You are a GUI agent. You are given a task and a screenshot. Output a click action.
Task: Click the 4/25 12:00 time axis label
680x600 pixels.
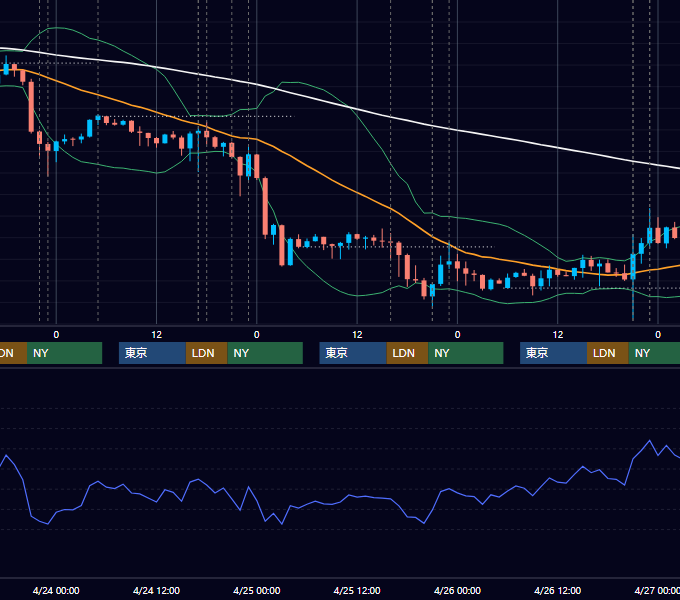357,590
